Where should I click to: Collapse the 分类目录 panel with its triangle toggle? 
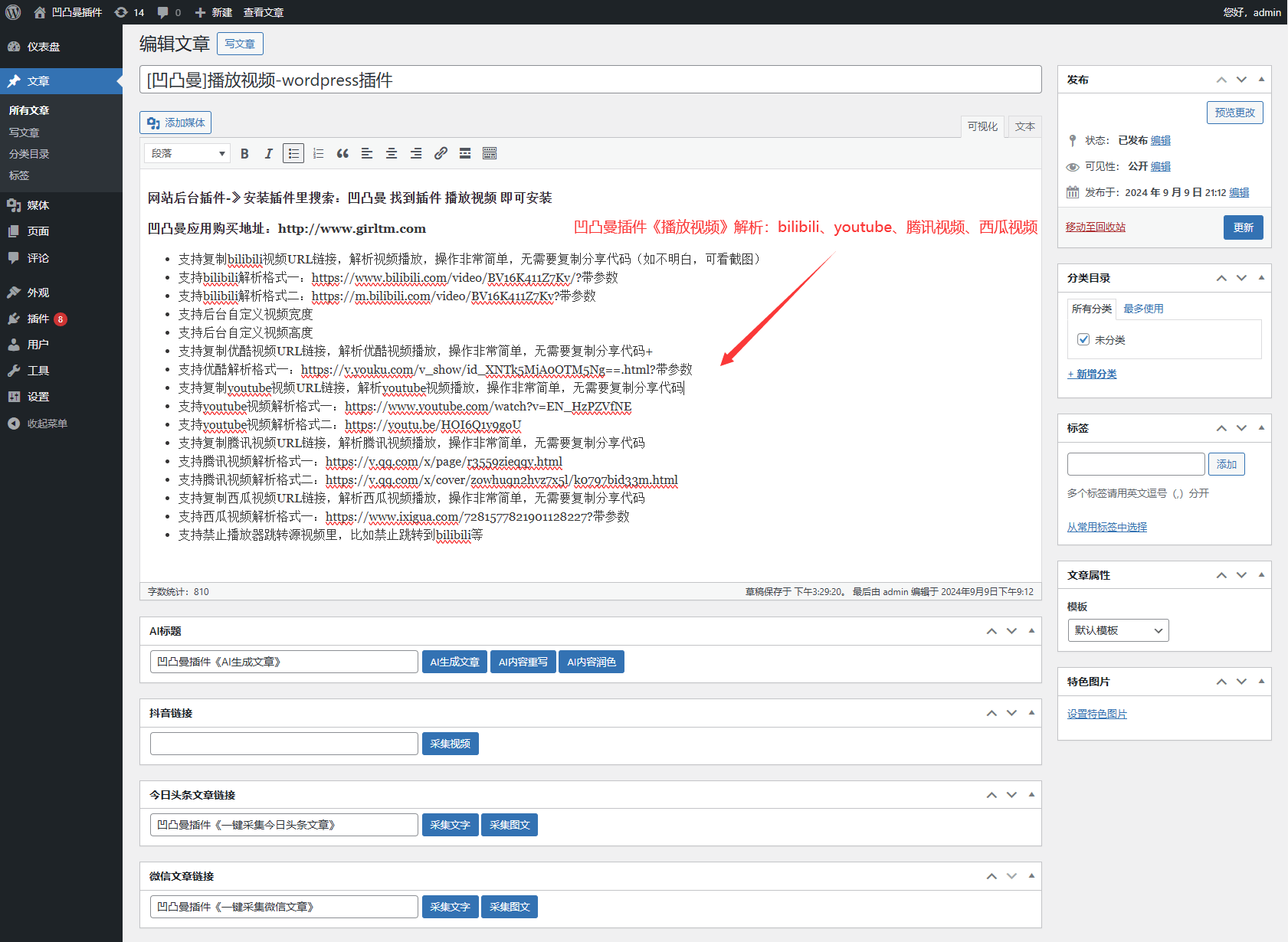point(1261,278)
